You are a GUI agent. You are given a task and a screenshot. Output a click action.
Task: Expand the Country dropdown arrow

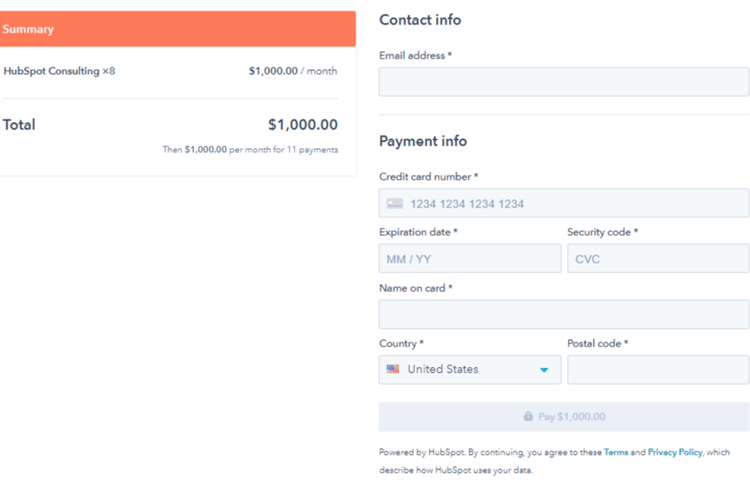click(544, 370)
